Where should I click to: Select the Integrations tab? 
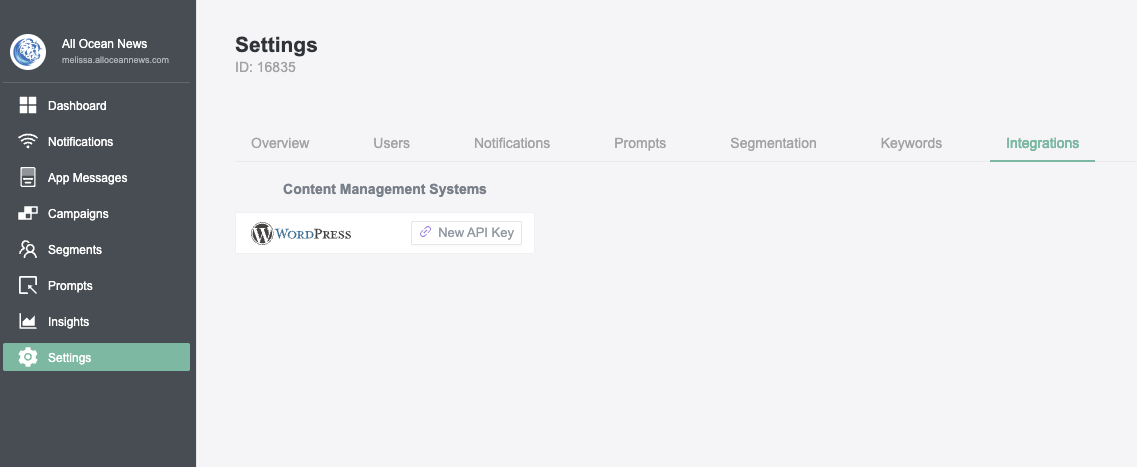(1042, 143)
